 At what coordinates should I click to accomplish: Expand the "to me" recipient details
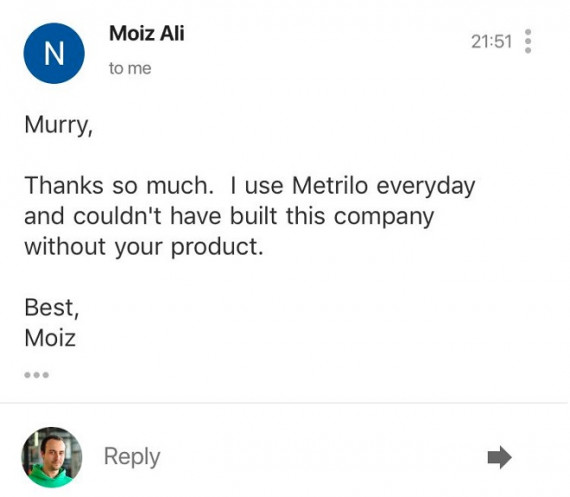click(130, 68)
